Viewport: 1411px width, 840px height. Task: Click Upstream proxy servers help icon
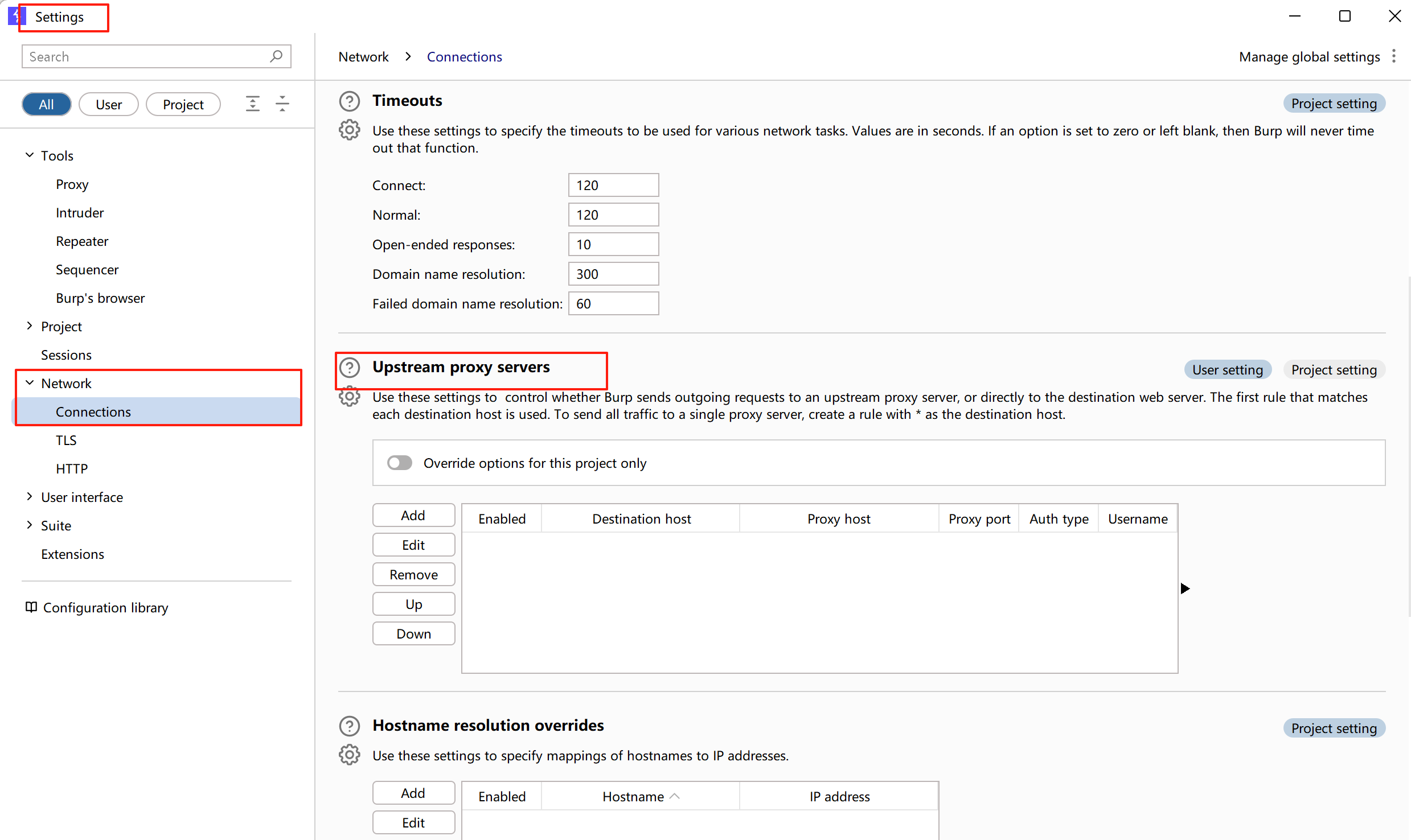(x=350, y=368)
